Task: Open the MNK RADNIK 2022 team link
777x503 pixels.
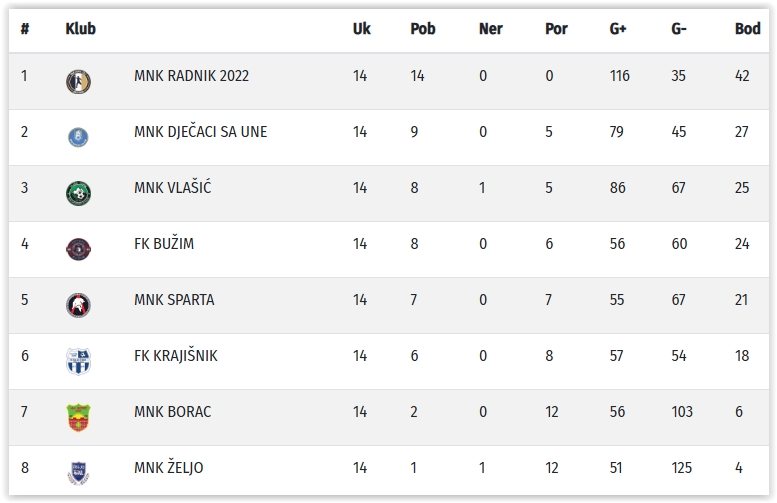Action: [191, 76]
